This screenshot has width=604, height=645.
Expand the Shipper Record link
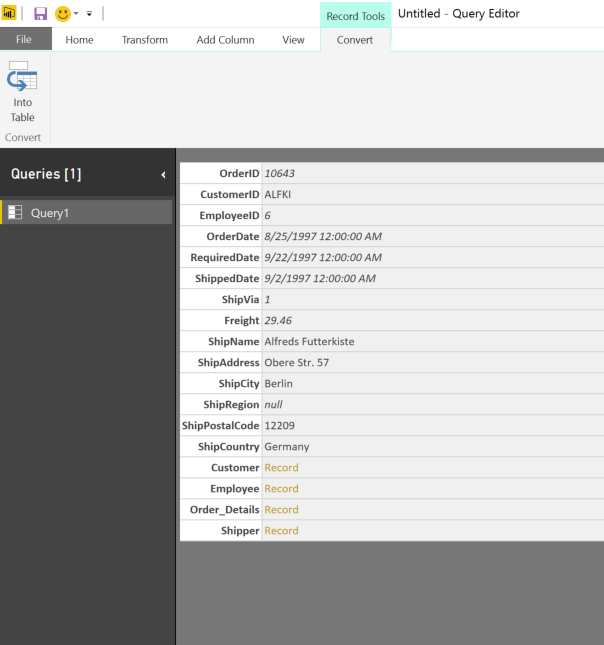pos(281,531)
